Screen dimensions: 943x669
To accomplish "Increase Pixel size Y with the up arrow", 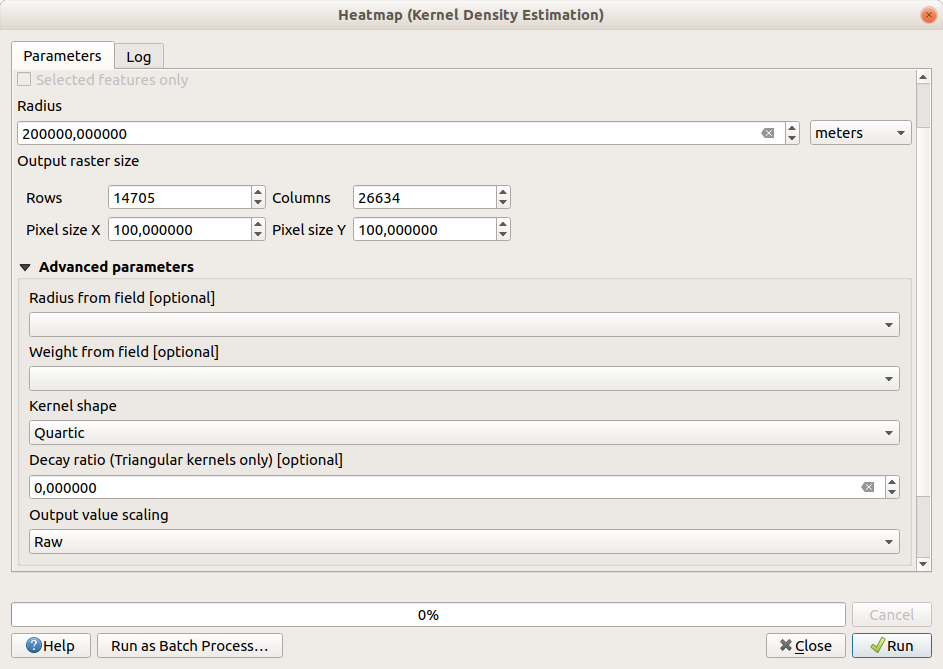I will point(503,224).
